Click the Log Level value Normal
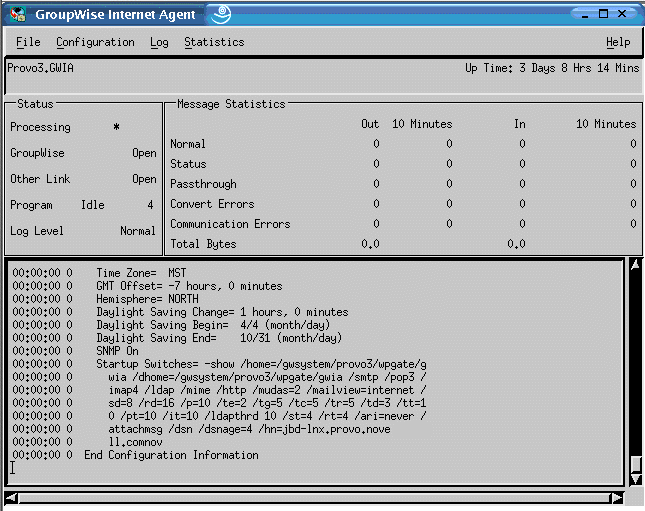 click(x=138, y=231)
